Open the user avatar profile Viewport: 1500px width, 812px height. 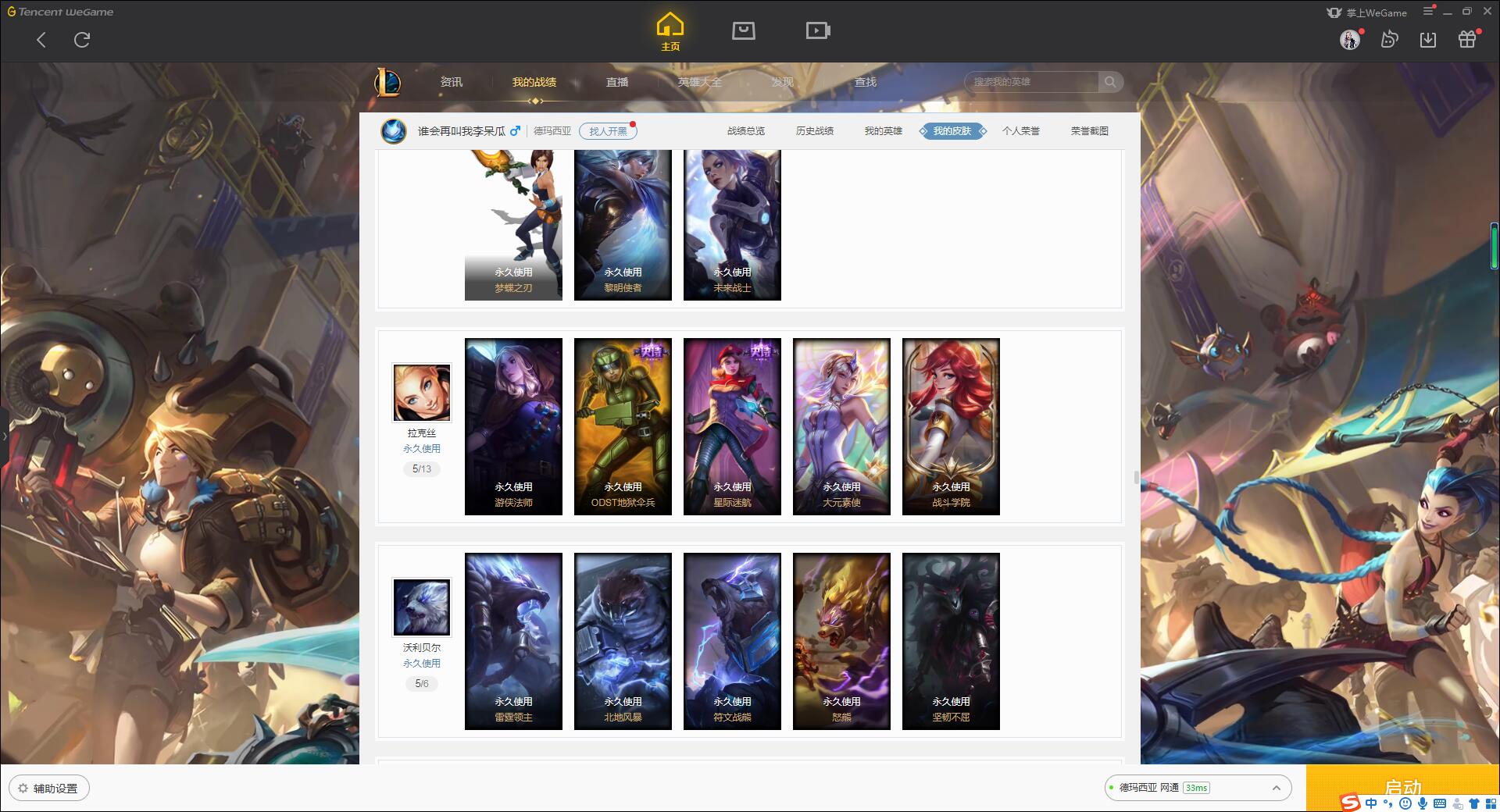(1350, 40)
